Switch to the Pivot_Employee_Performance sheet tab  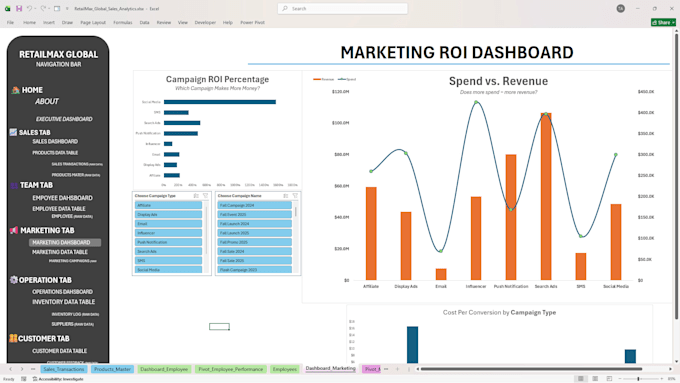(231, 369)
